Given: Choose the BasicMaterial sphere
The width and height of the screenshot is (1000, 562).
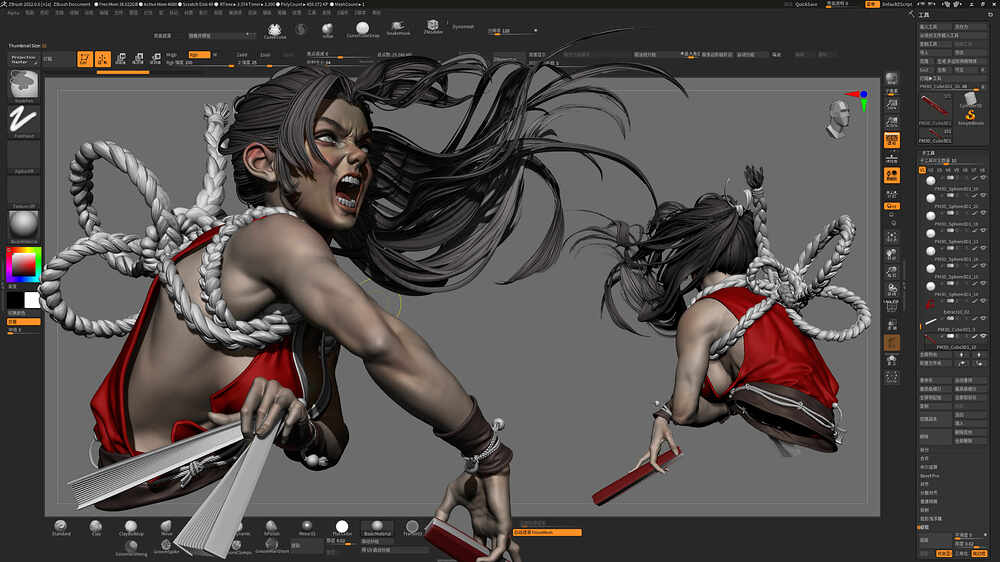Looking at the screenshot, I should [x=377, y=528].
